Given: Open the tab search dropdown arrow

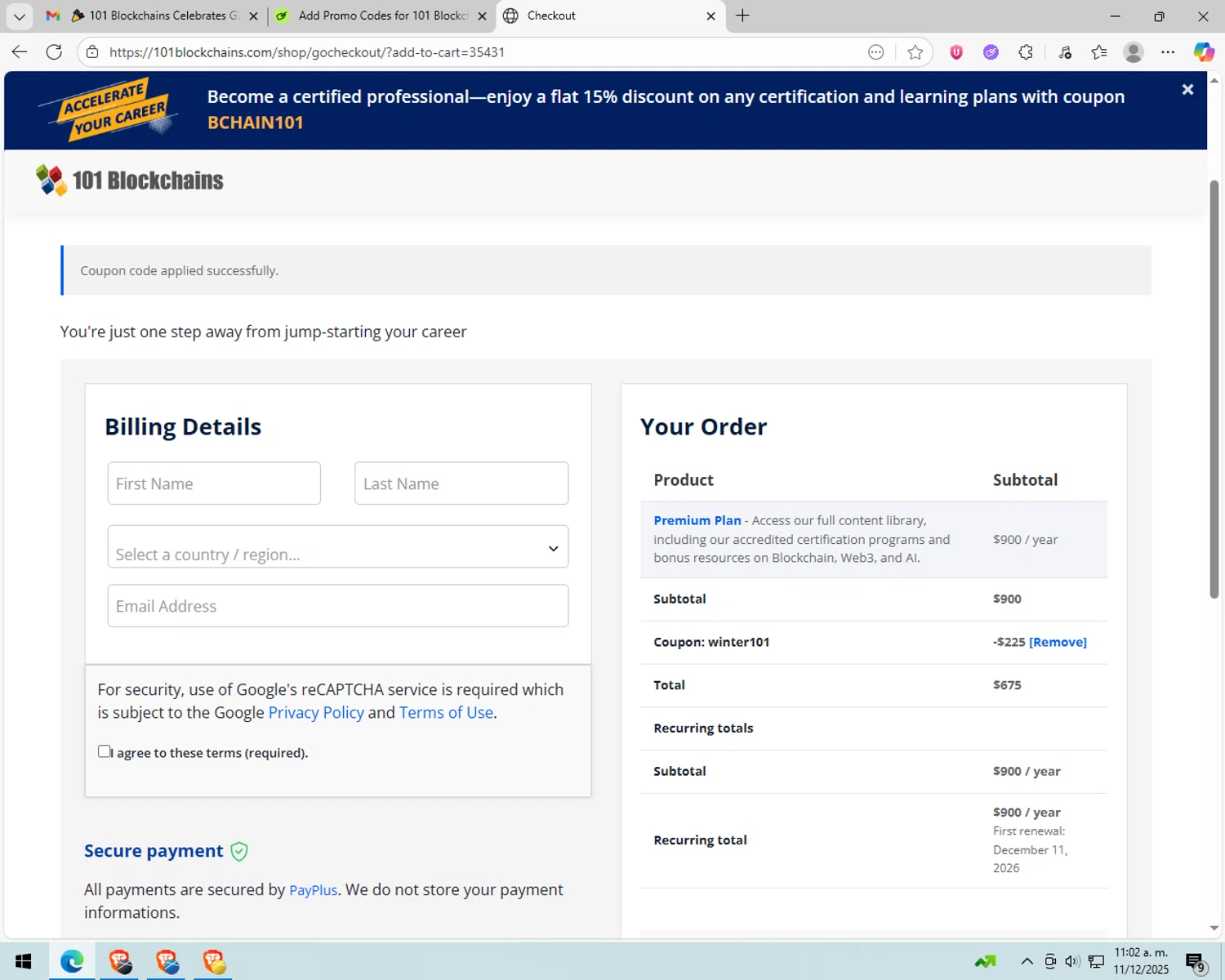Looking at the screenshot, I should (20, 16).
